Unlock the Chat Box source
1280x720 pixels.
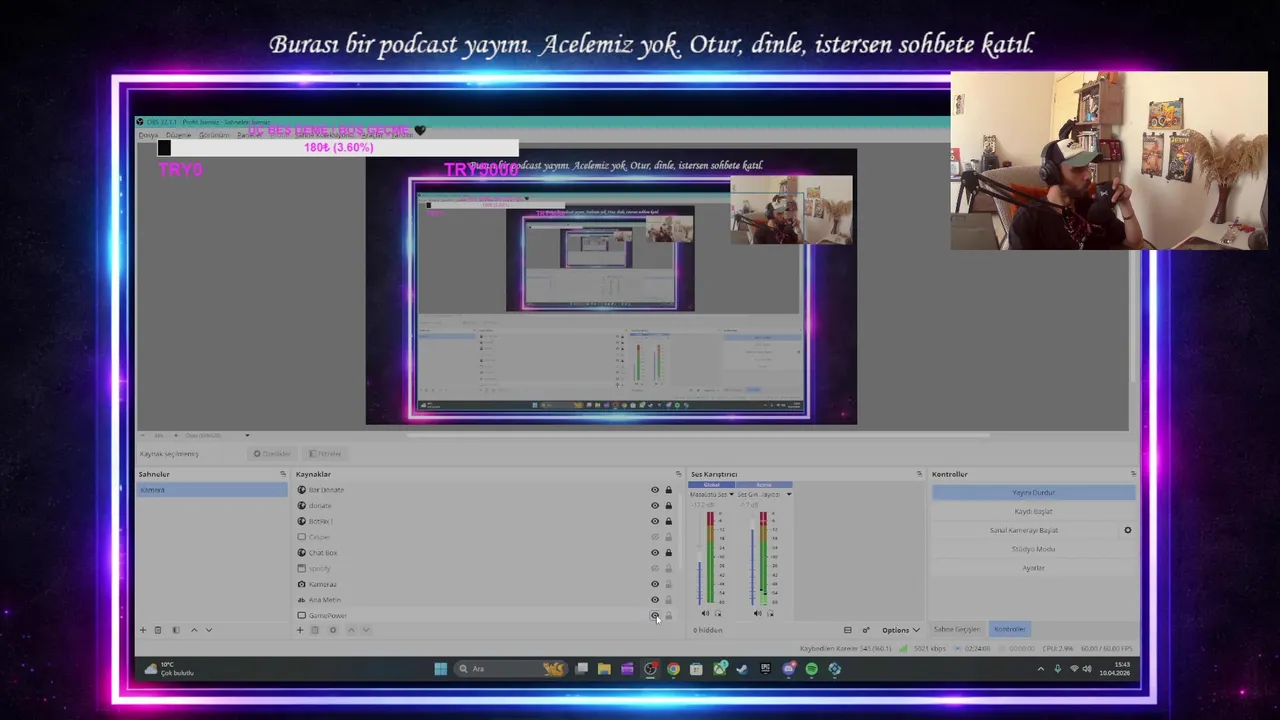coord(669,553)
